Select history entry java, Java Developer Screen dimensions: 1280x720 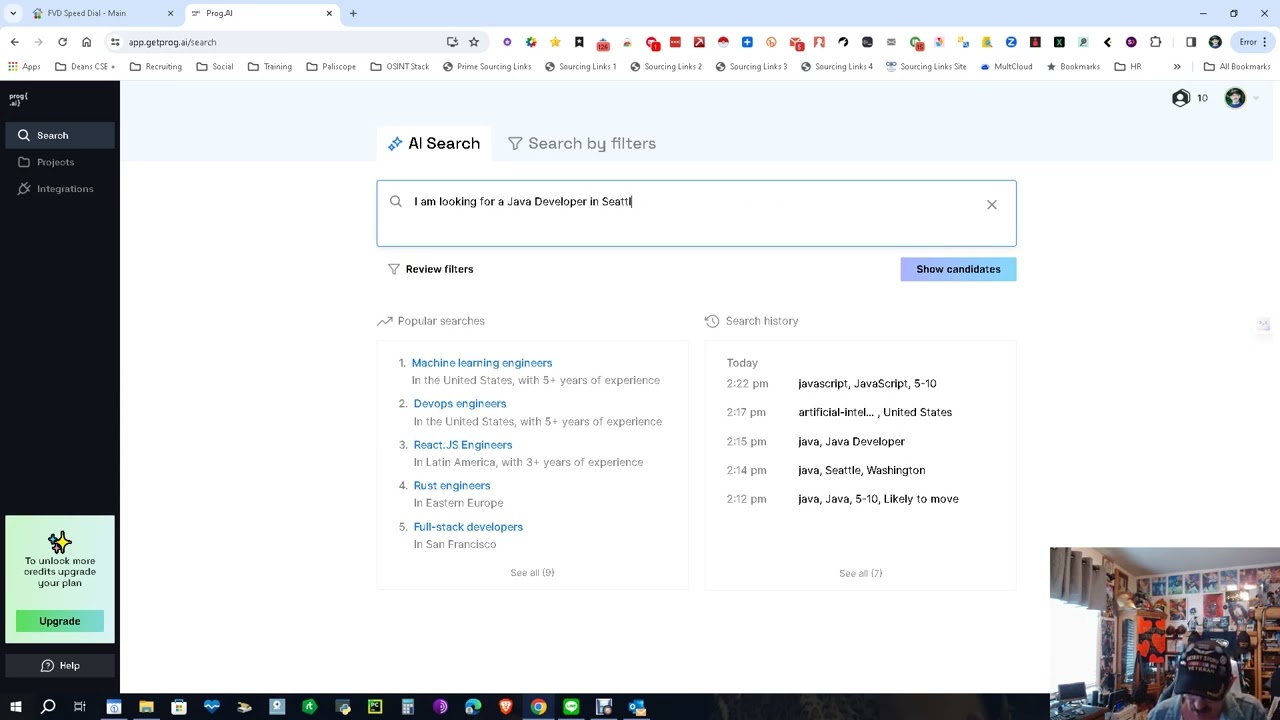pyautogui.click(x=851, y=441)
